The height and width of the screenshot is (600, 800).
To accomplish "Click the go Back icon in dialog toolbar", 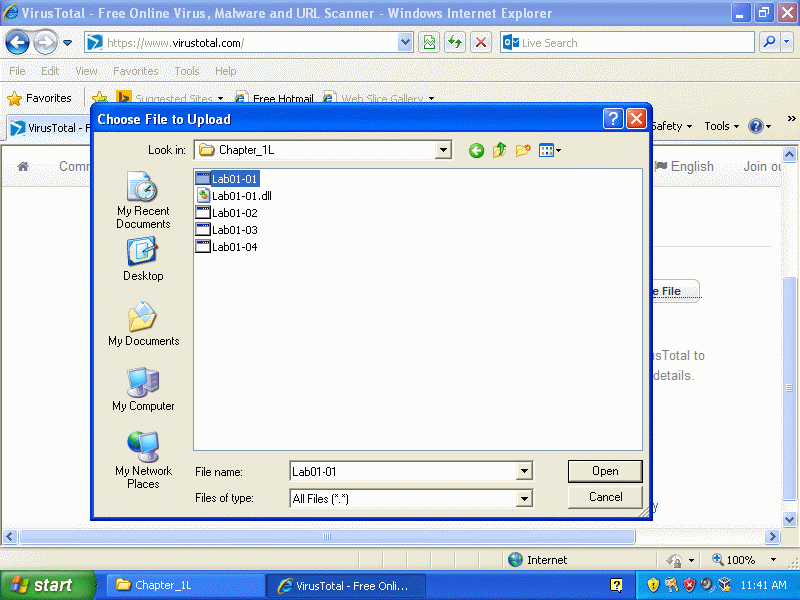I will coord(476,151).
